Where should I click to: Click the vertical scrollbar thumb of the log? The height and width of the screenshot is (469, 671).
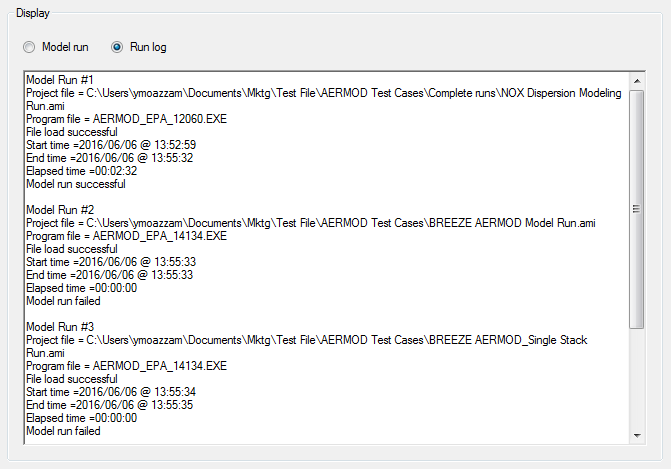pyautogui.click(x=637, y=208)
